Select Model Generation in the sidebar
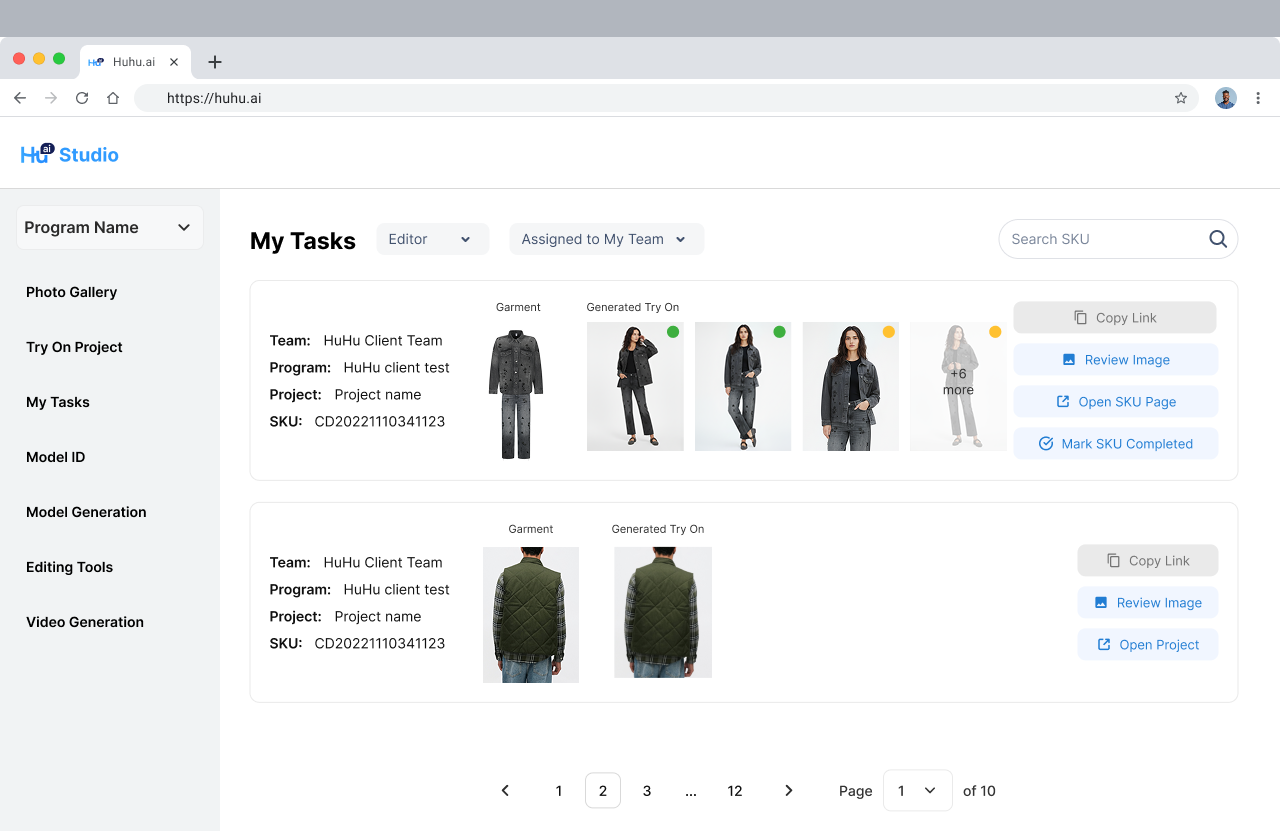The height and width of the screenshot is (831, 1280). [x=86, y=512]
